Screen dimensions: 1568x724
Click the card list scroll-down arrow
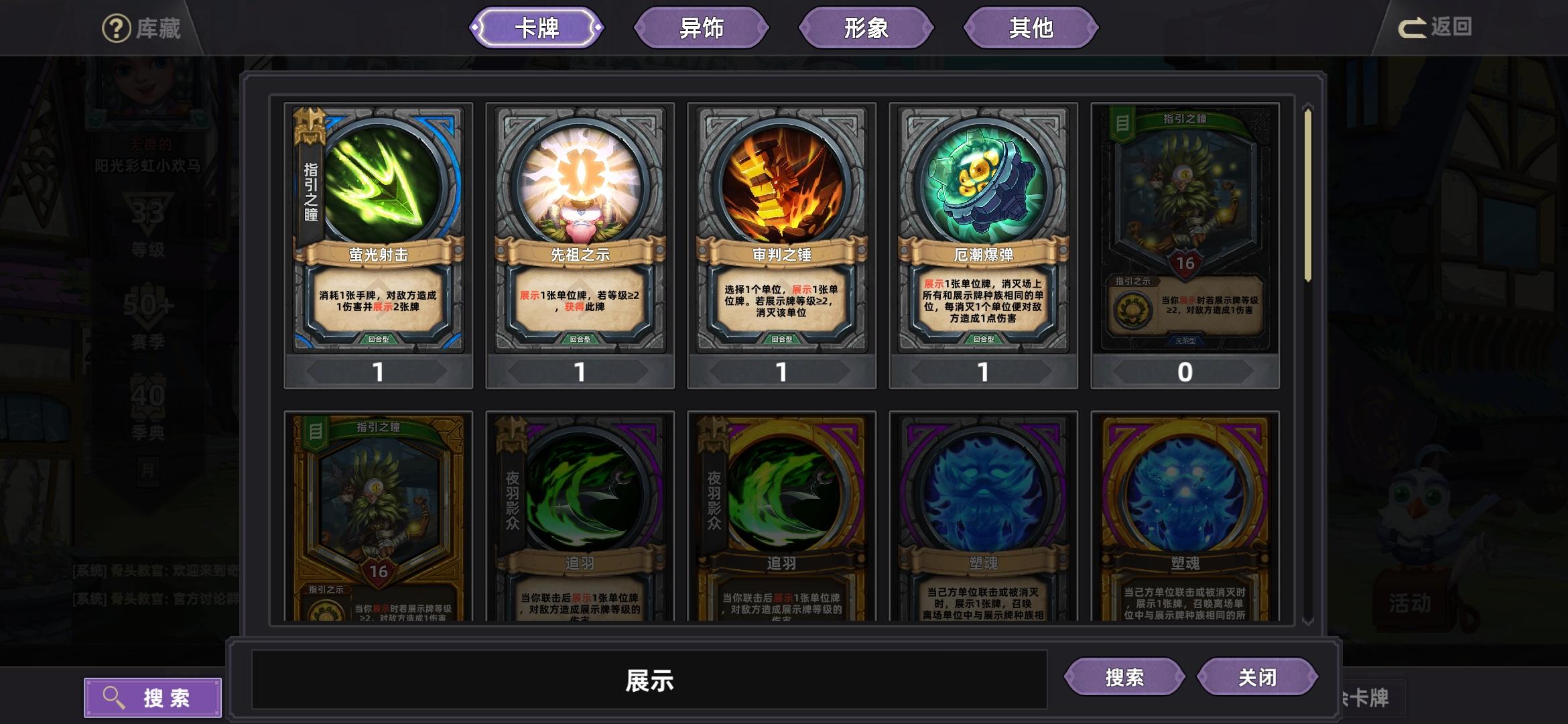[x=1307, y=621]
